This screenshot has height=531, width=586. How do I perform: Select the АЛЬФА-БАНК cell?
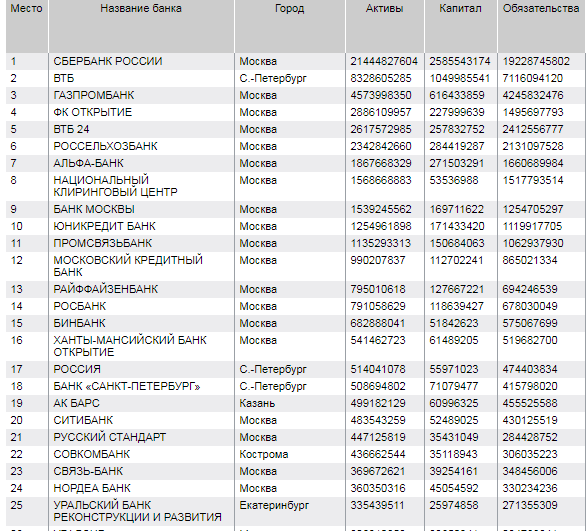(88, 163)
